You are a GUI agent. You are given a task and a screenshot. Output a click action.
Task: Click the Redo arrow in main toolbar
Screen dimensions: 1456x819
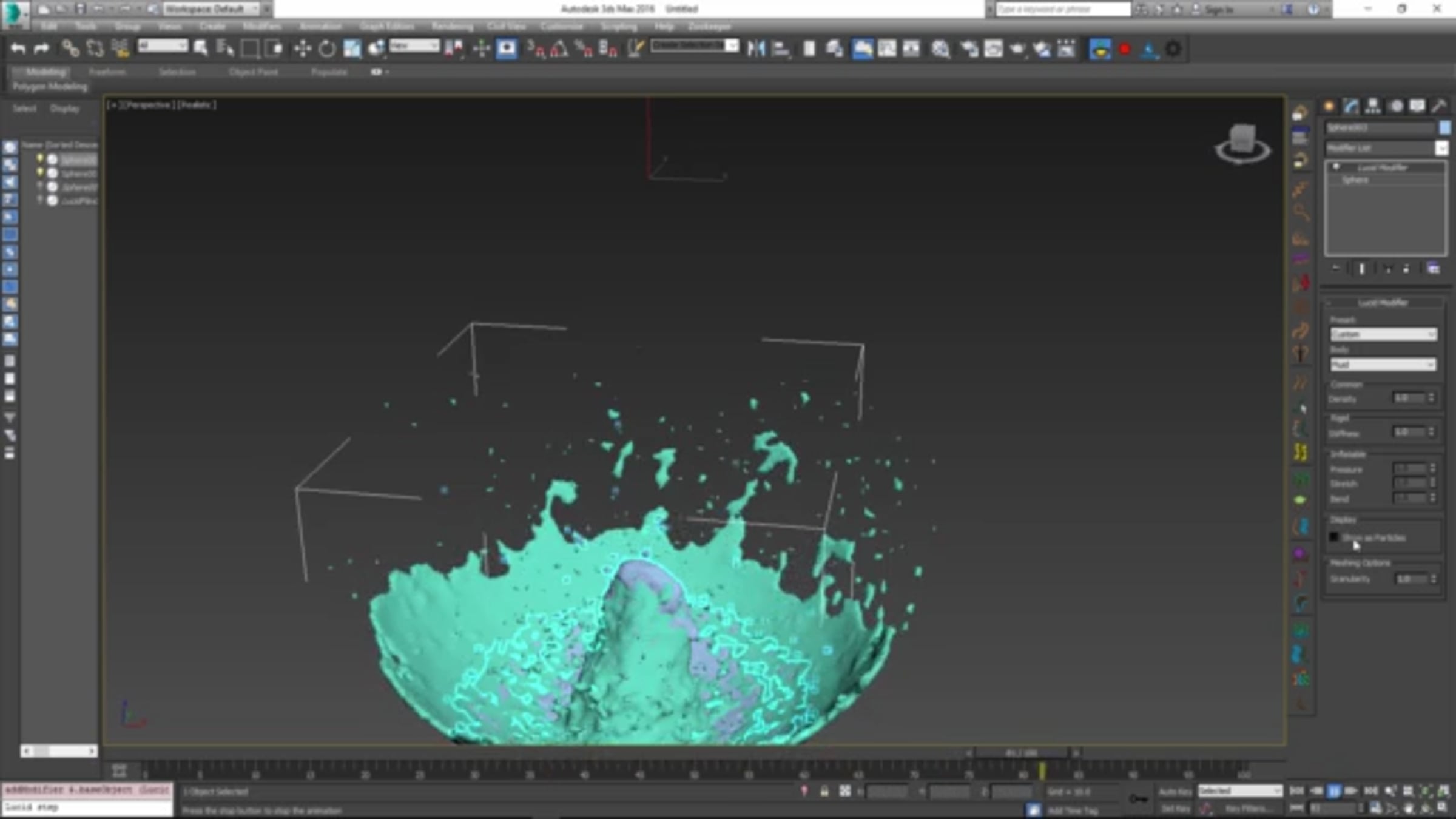pyautogui.click(x=41, y=49)
